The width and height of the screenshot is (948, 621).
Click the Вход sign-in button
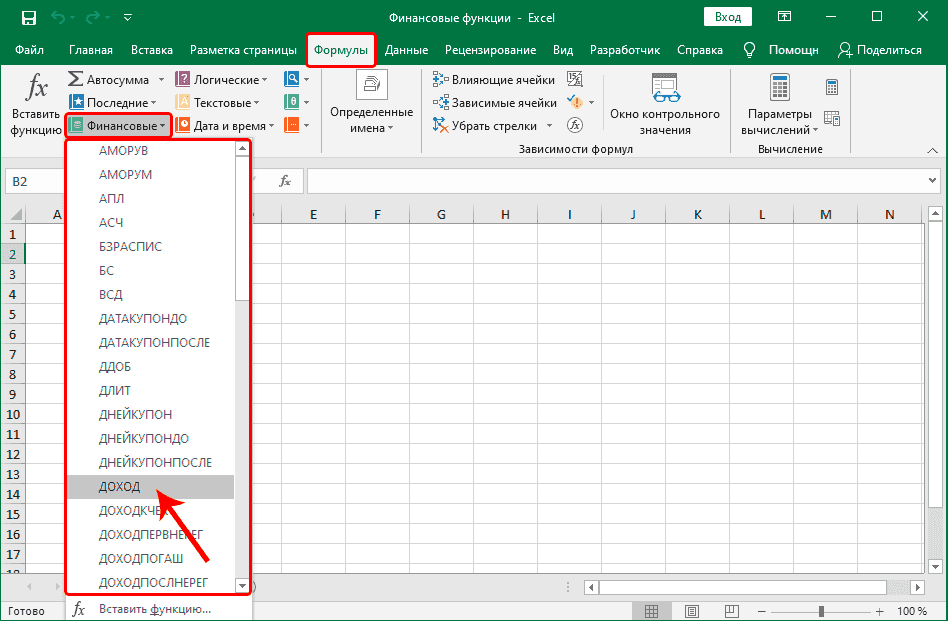(727, 16)
